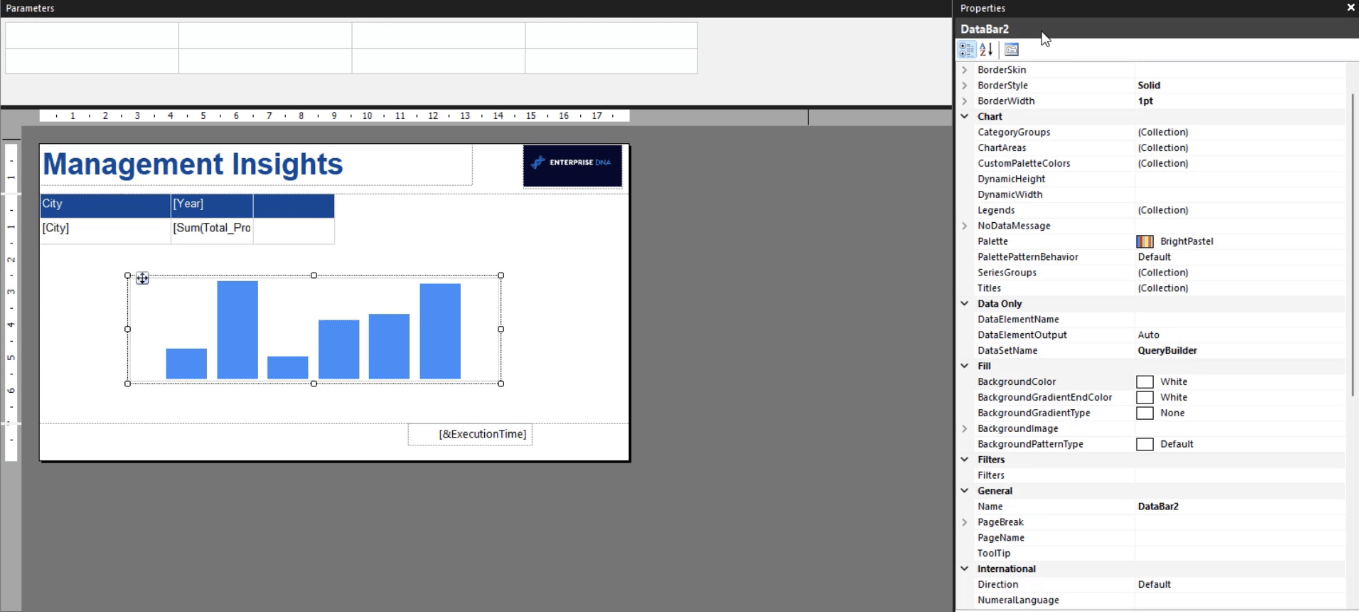Expand the BorderStyle property
1359x612 pixels.
point(965,86)
